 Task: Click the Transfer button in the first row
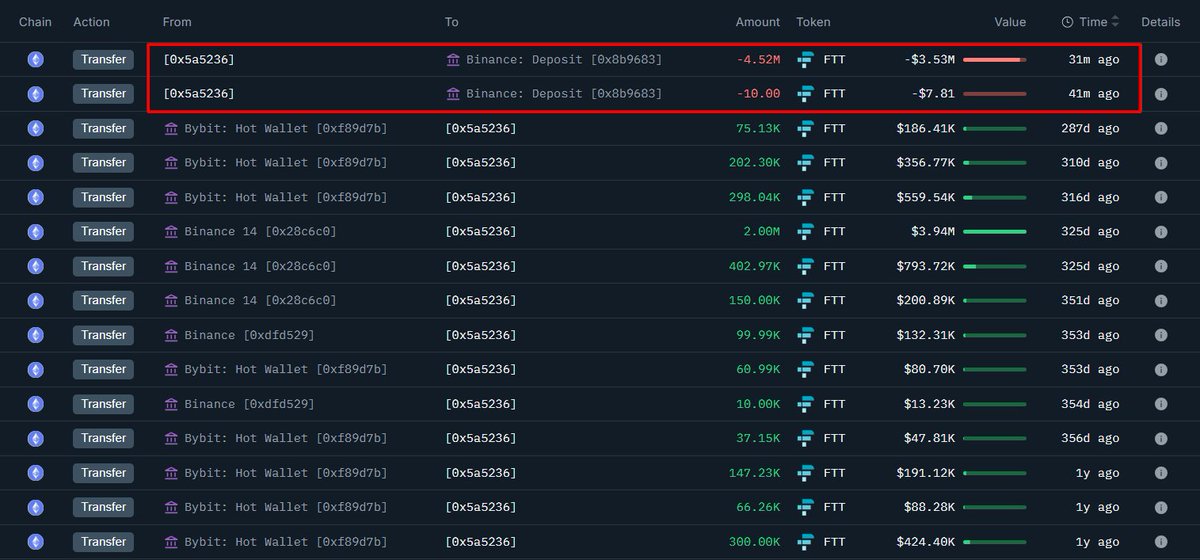click(103, 60)
